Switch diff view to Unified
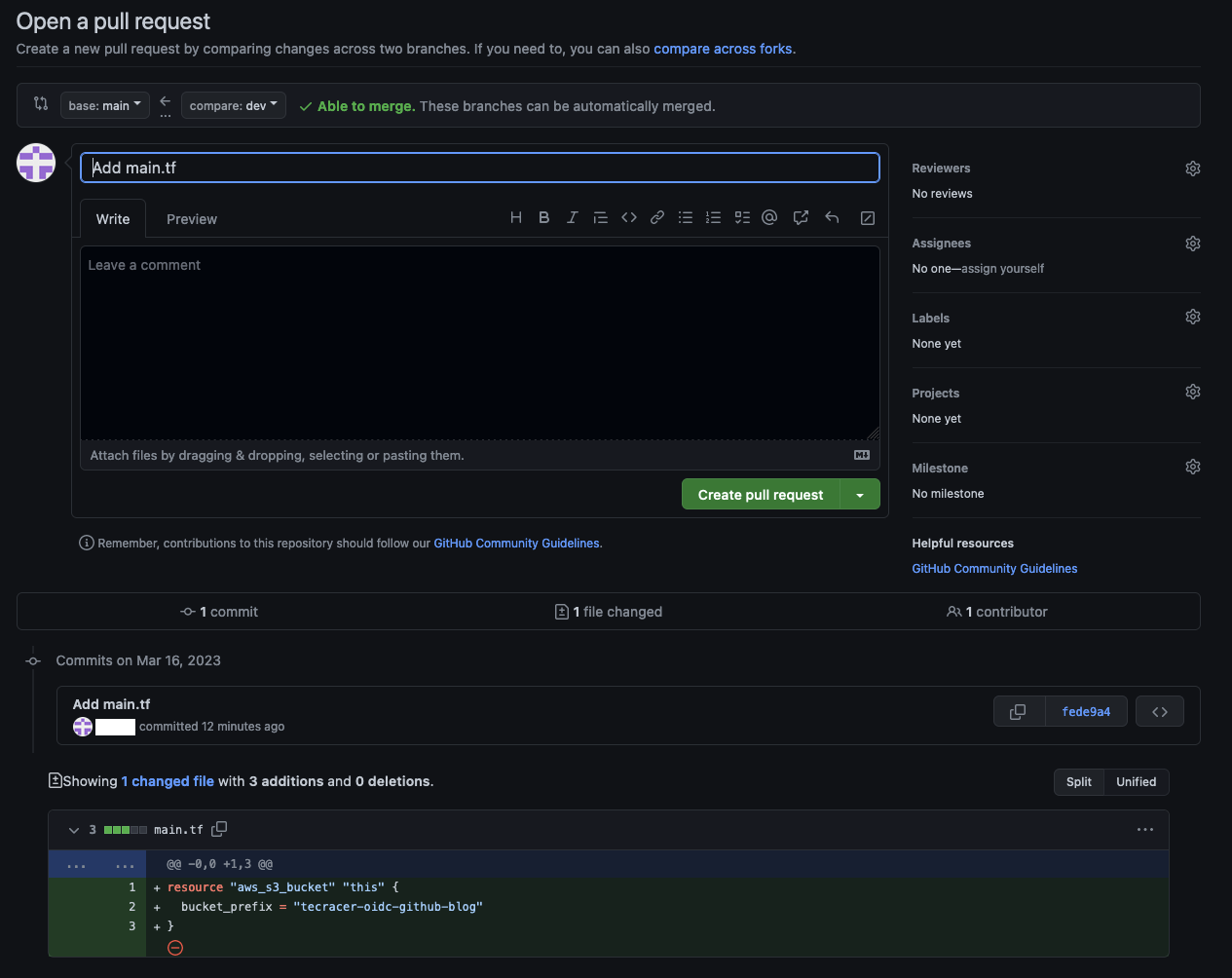The height and width of the screenshot is (978, 1232). click(1136, 781)
